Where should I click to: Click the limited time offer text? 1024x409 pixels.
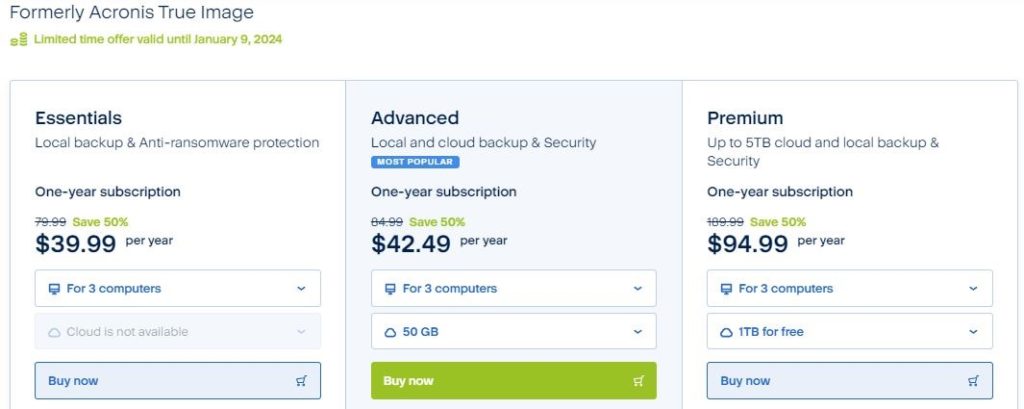coord(158,39)
